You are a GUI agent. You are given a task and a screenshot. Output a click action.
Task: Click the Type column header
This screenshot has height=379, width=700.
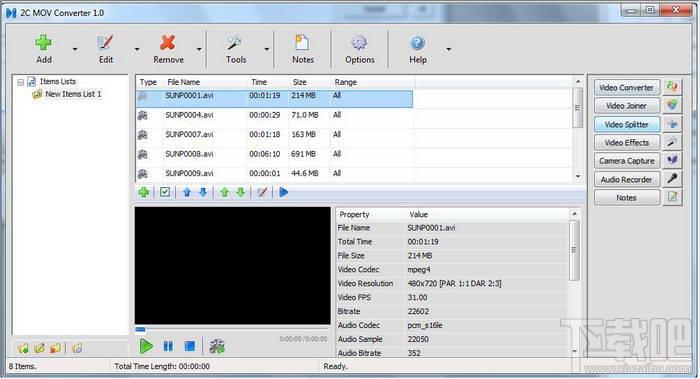point(148,82)
